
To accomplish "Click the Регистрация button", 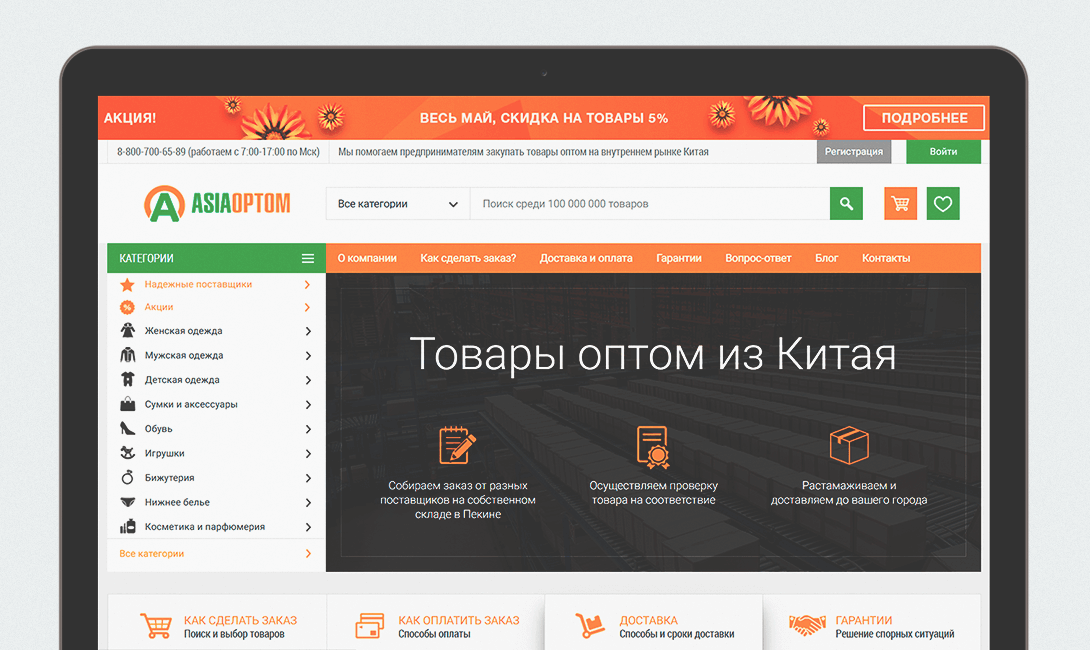I will coord(854,152).
